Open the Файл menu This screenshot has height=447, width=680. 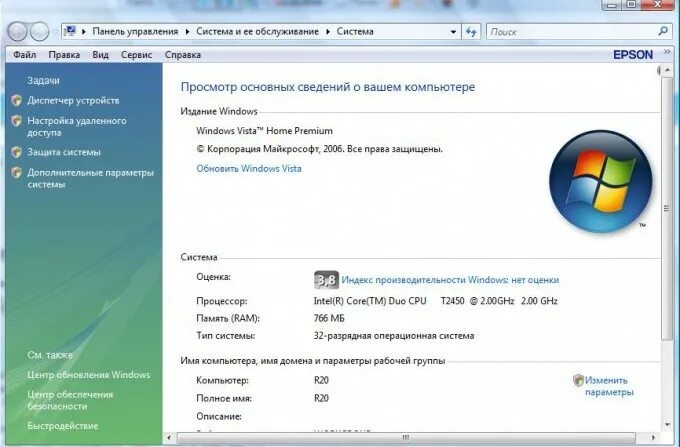[25, 55]
